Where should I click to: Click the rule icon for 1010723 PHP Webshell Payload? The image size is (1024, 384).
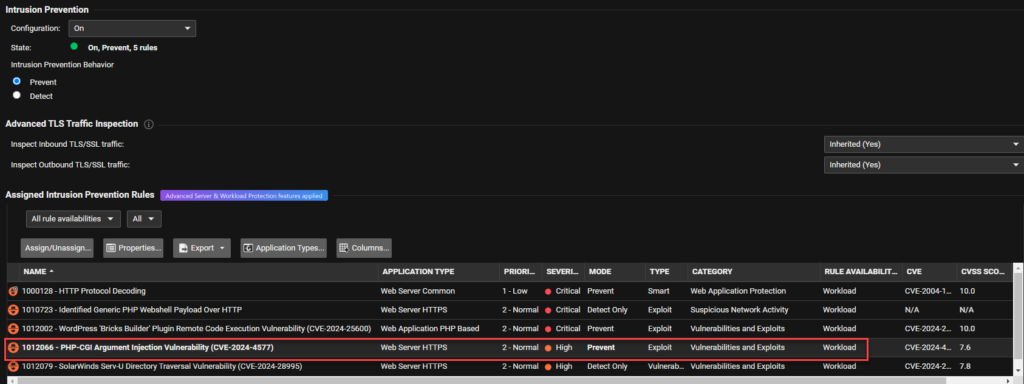13,310
